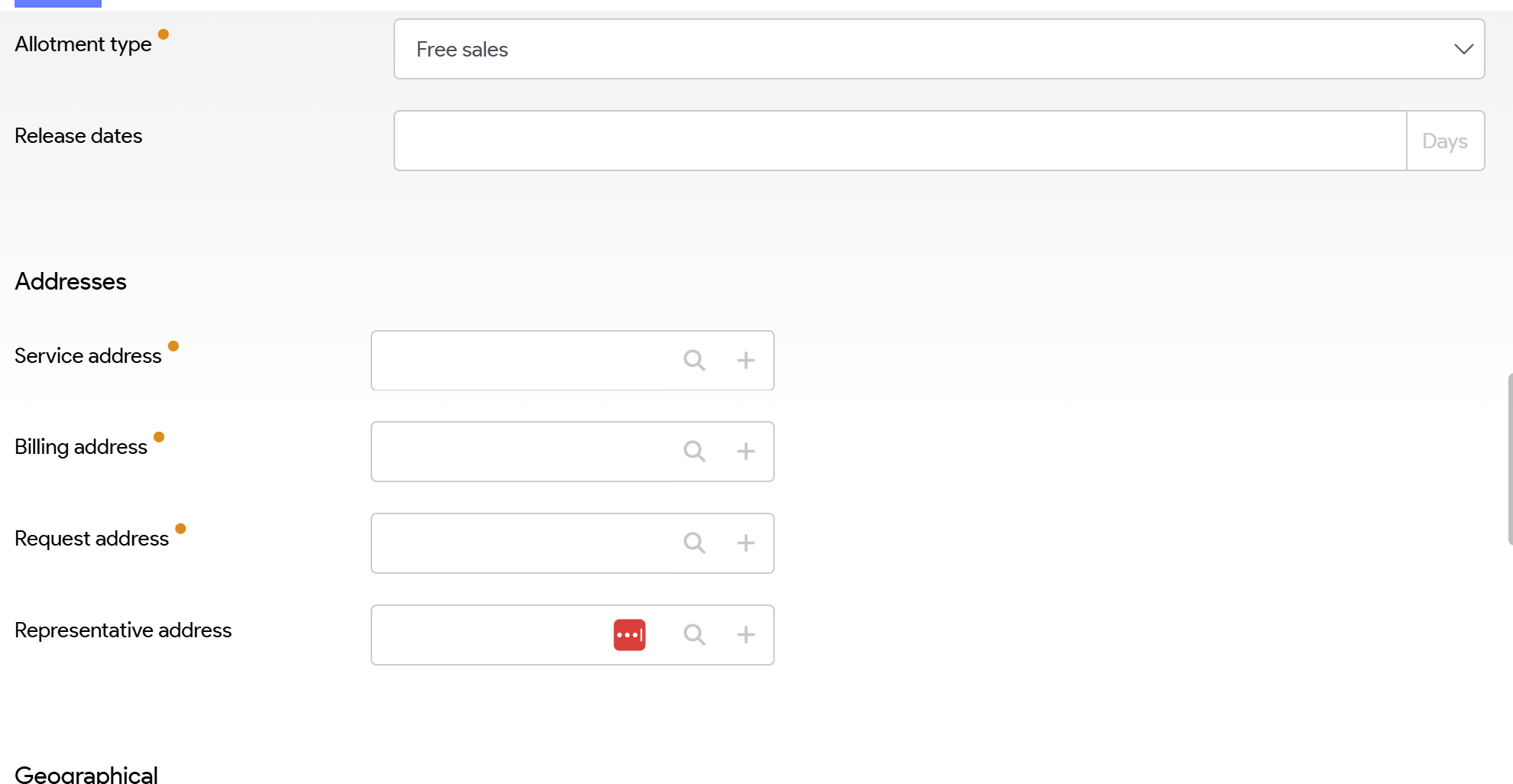Screen dimensions: 1513x784
Task: Click the vertical scrollbar thumb
Action: [1509, 458]
